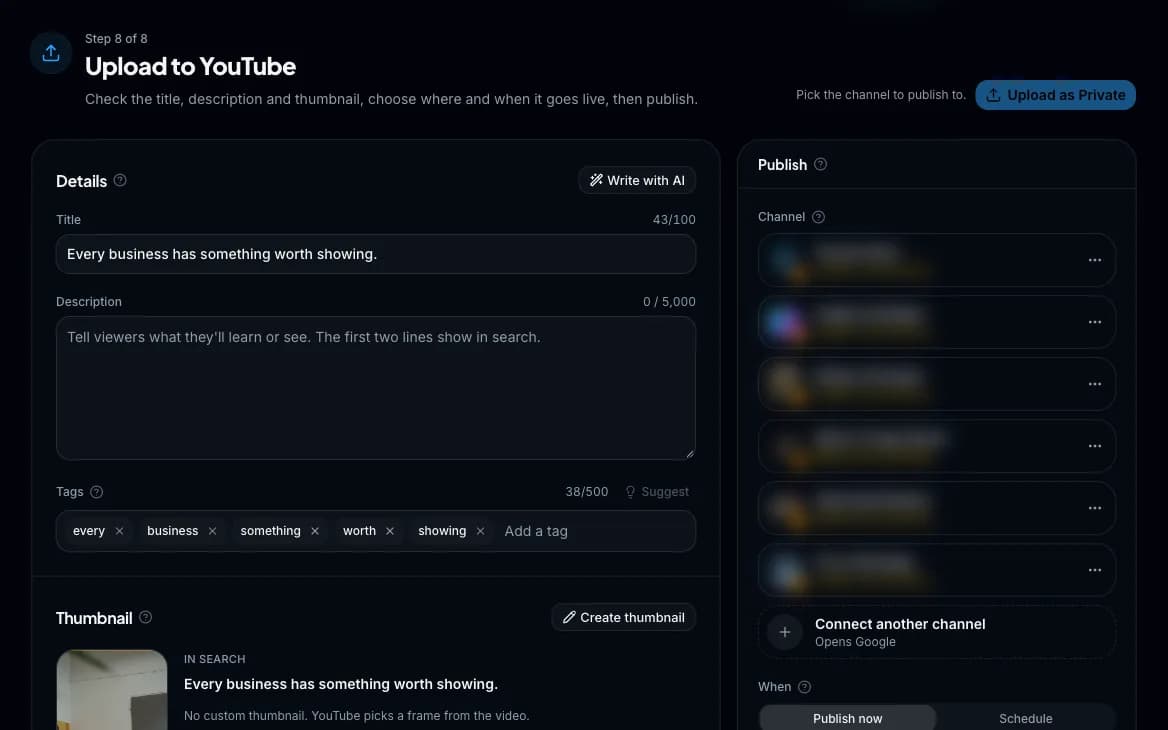The height and width of the screenshot is (730, 1168).
Task: Open the Publish help icon
Action: click(820, 164)
